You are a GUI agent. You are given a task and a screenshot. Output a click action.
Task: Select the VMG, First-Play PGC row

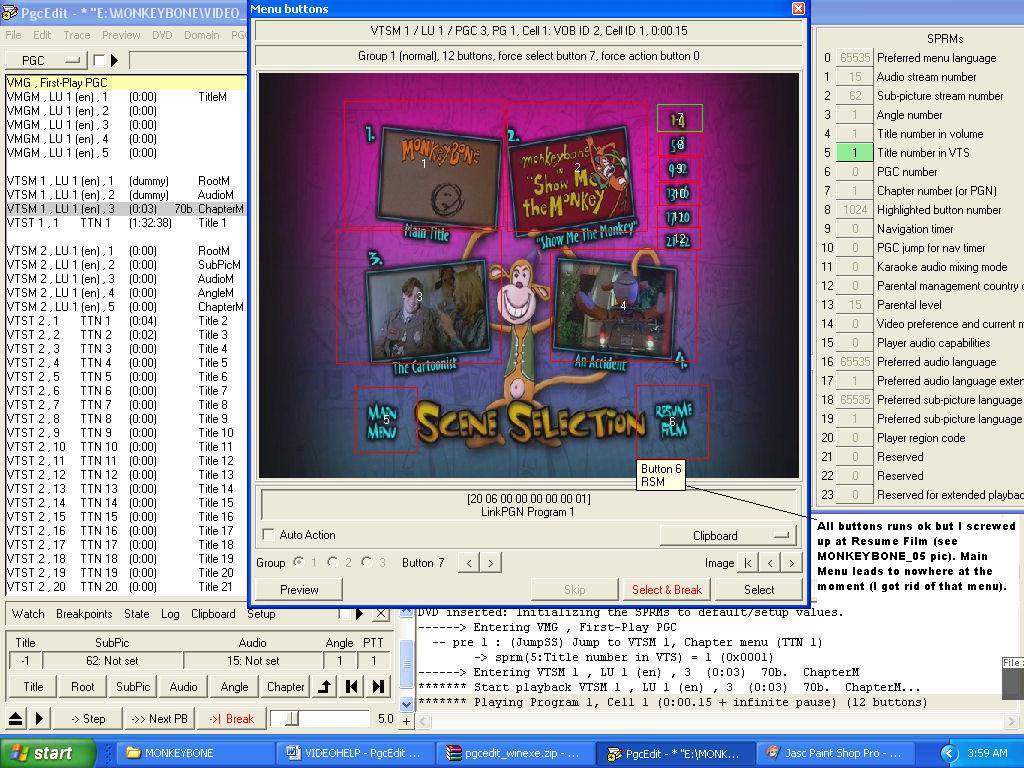tap(125, 82)
